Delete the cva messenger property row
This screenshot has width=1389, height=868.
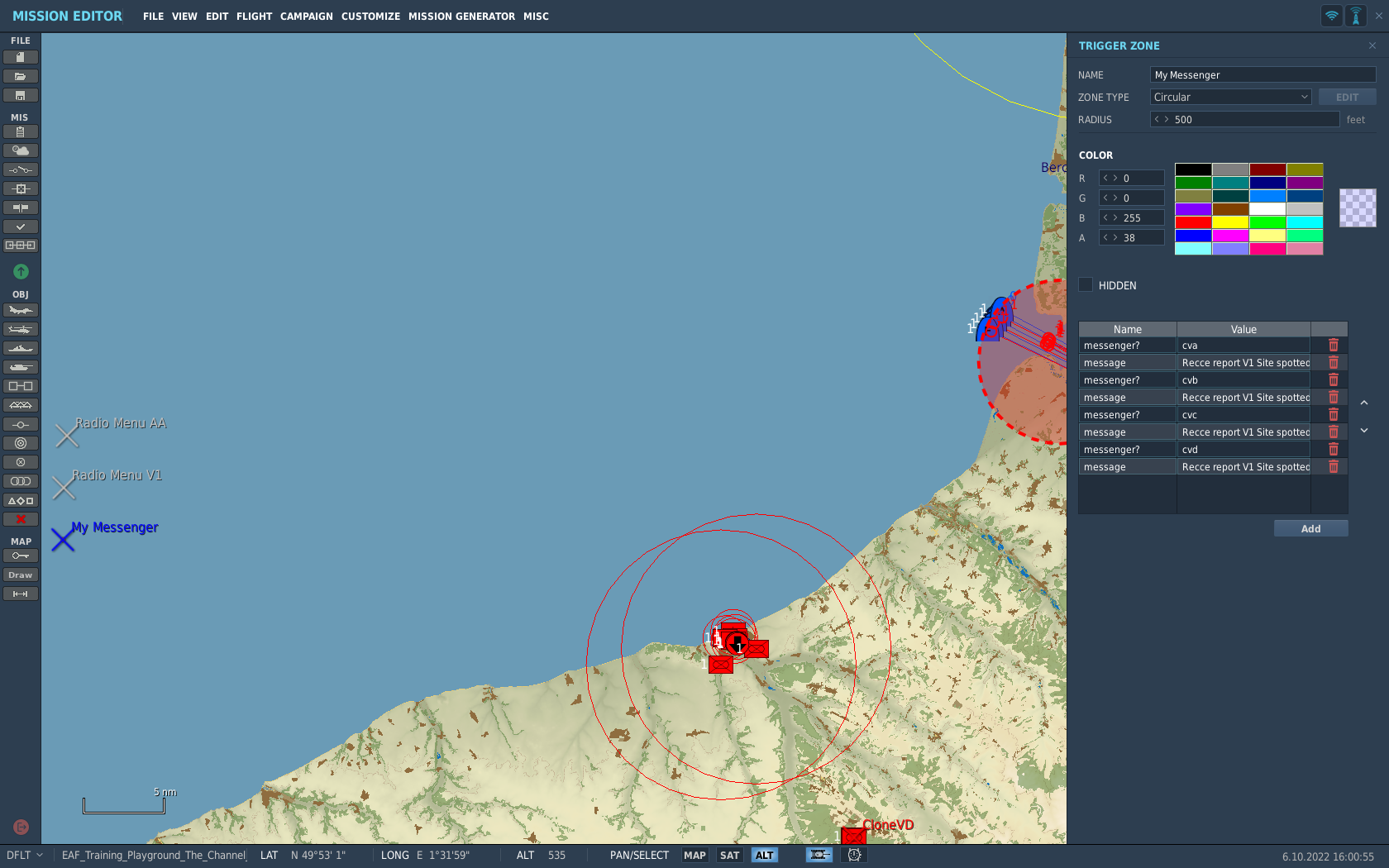[1333, 345]
